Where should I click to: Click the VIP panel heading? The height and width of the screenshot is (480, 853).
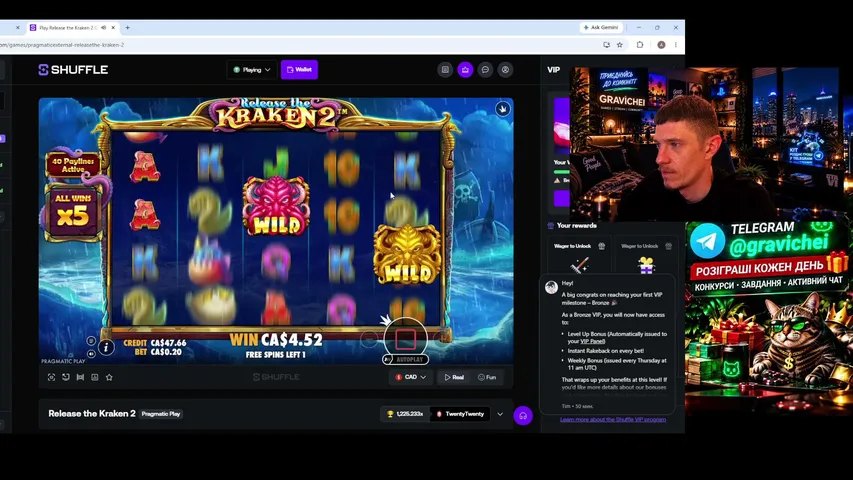553,70
